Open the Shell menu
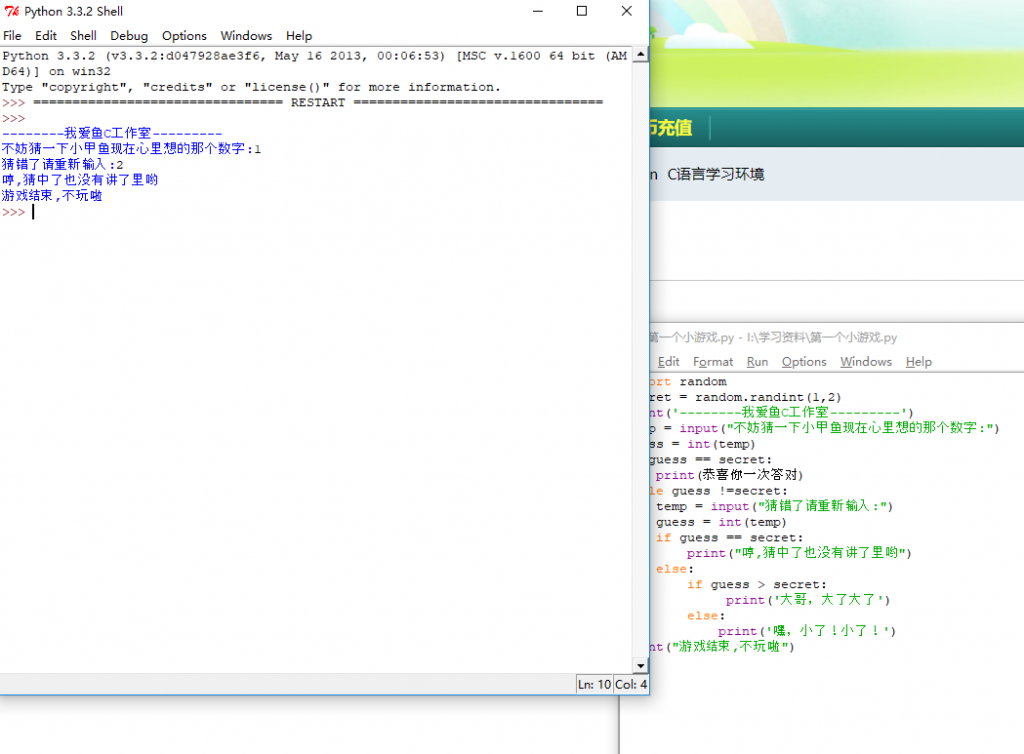The image size is (1024, 754). coord(83,35)
